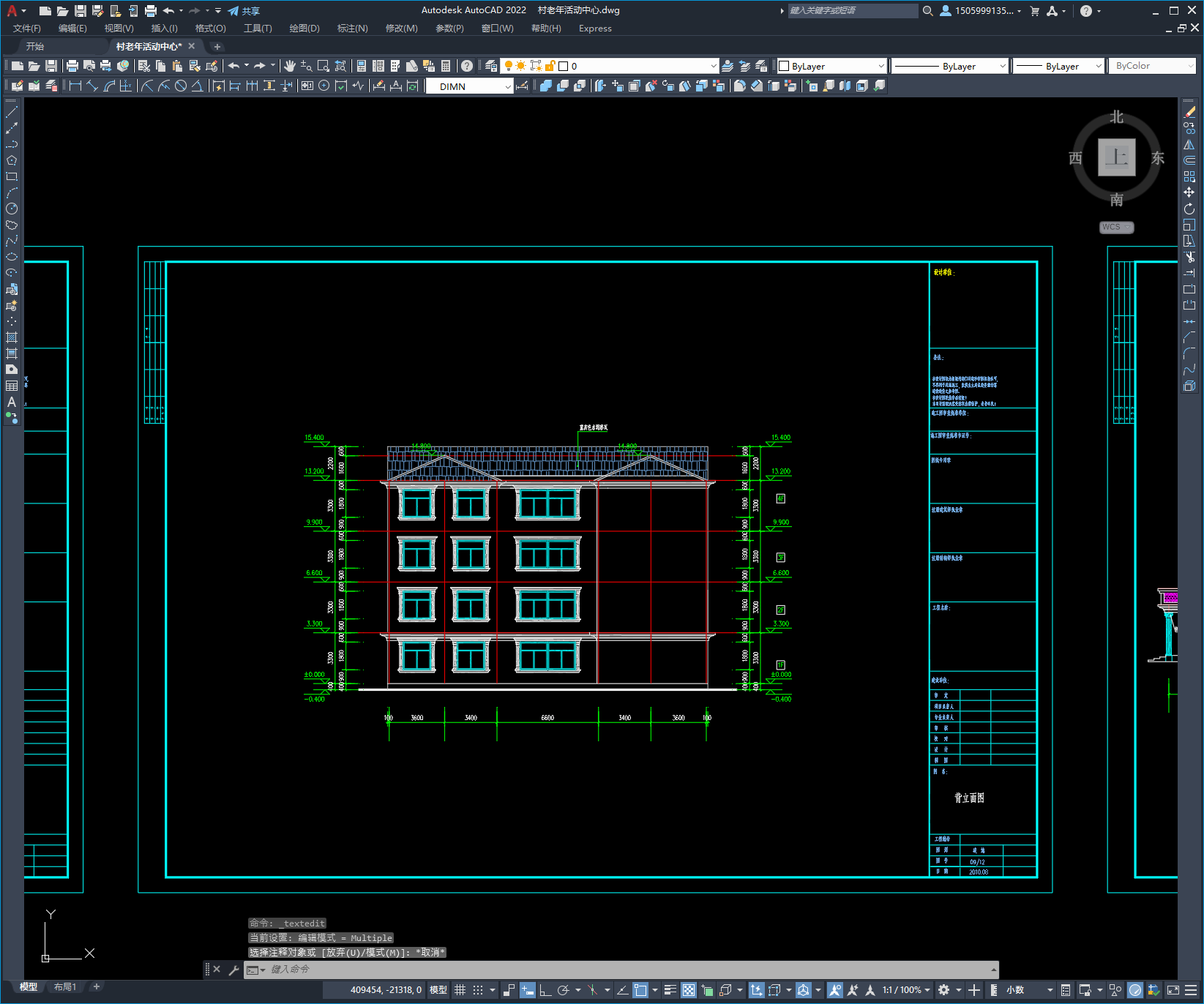Click the layer 0 white color swatch
The image size is (1204, 1004).
pyautogui.click(x=563, y=66)
